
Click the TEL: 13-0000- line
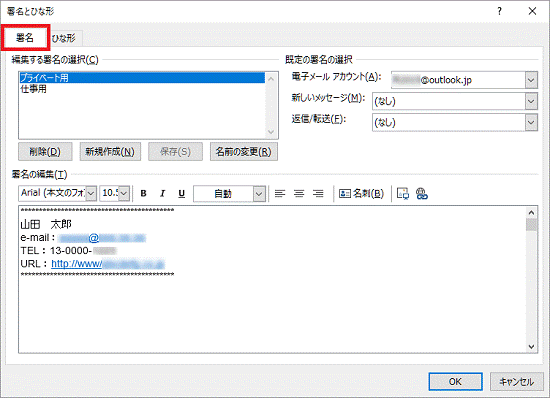tap(68, 251)
